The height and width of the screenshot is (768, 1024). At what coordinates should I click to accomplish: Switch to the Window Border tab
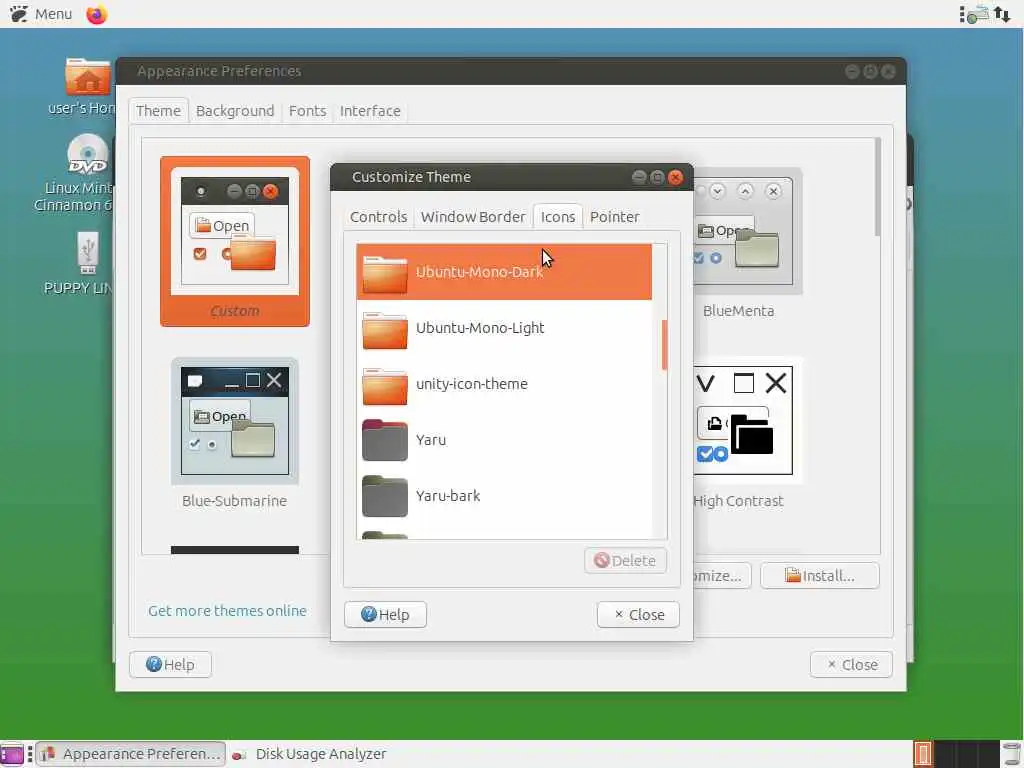473,217
